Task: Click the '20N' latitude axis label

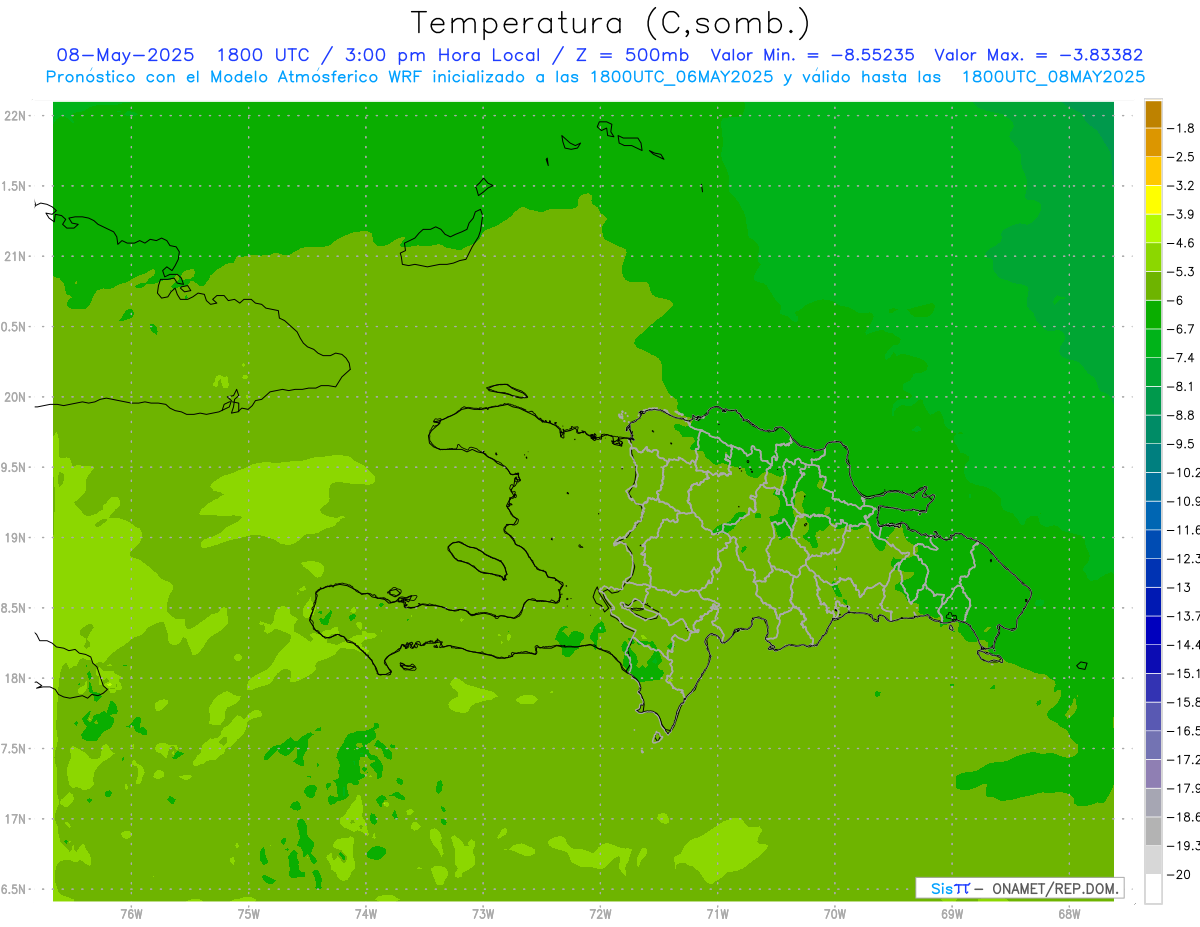Action: tap(15, 397)
